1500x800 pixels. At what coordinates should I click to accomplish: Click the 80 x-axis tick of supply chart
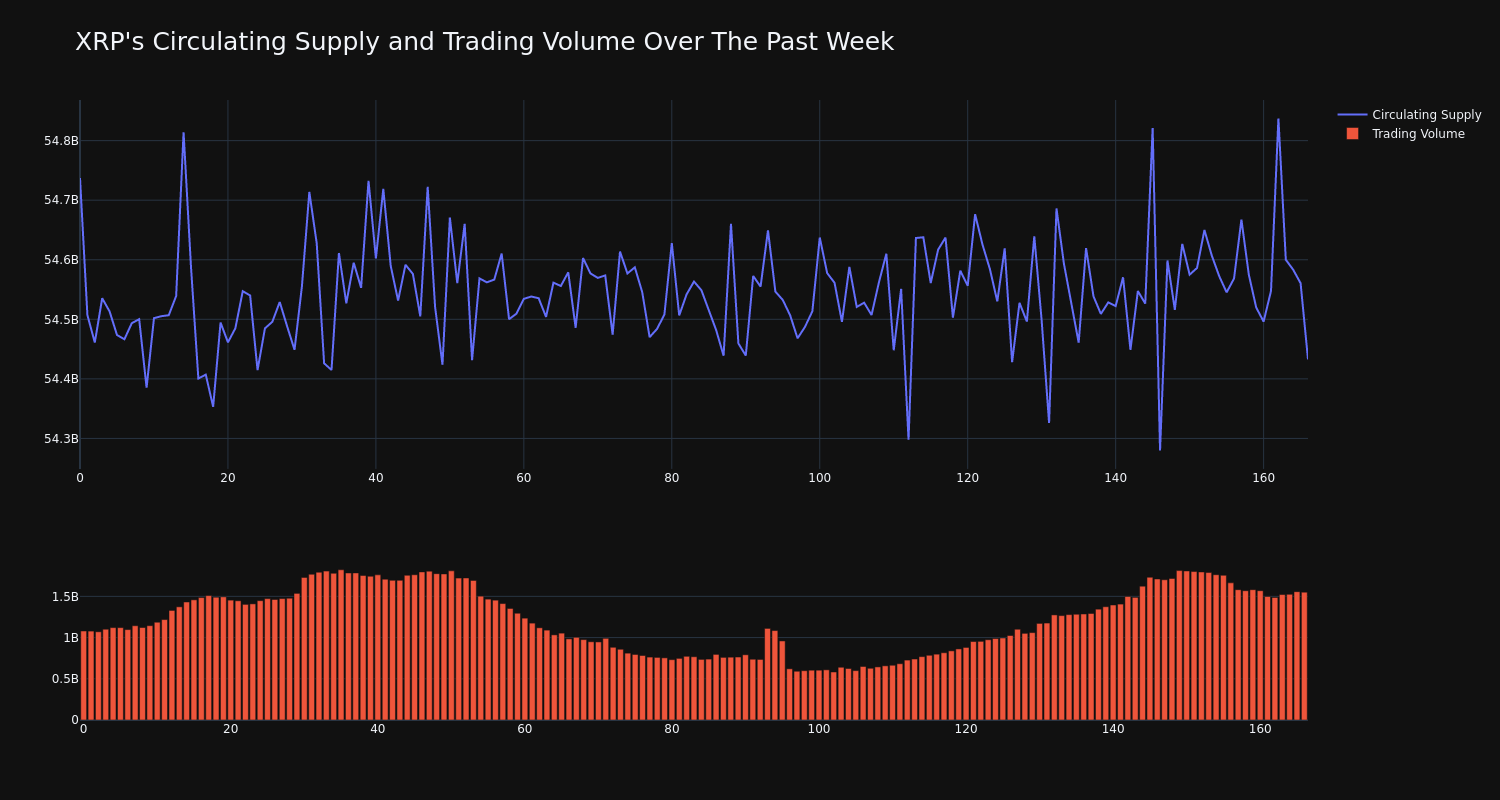(x=672, y=478)
